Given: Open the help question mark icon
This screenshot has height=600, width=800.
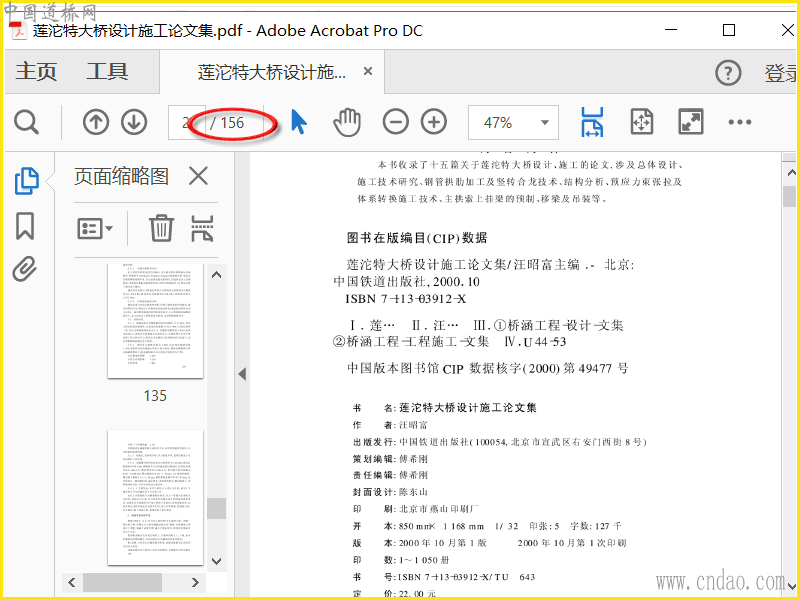Looking at the screenshot, I should (728, 73).
